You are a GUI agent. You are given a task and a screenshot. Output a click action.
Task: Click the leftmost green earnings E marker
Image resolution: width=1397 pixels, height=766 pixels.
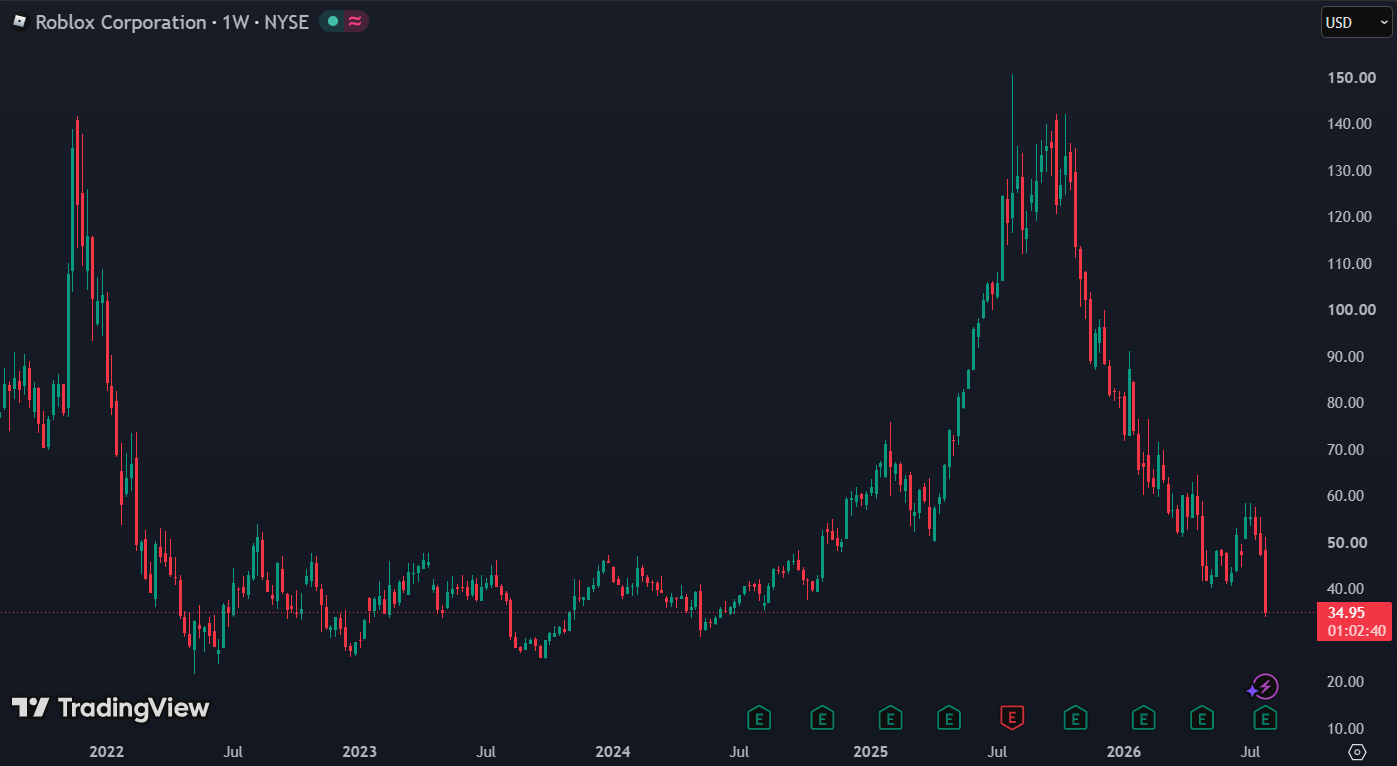761,717
